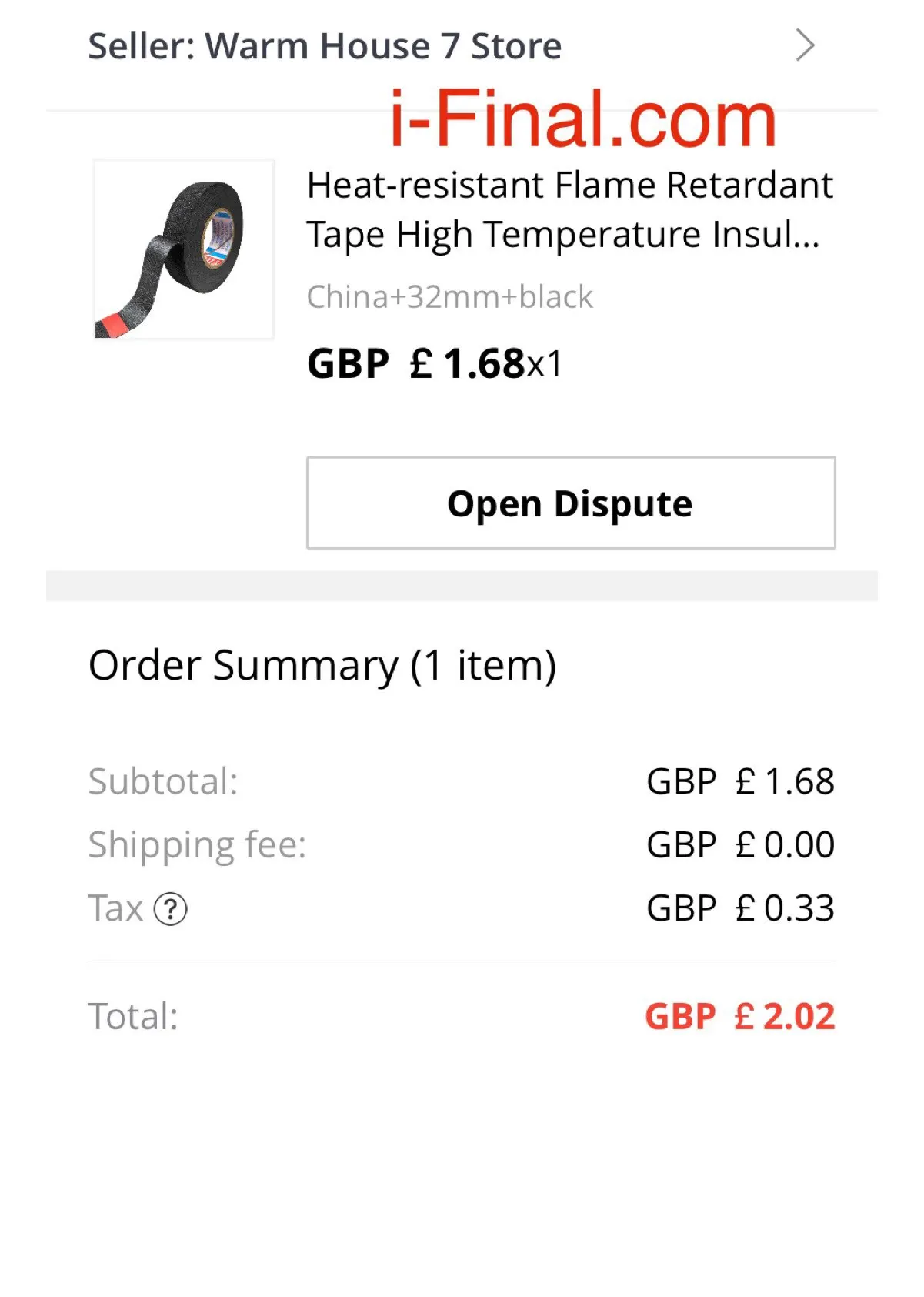Select the tax amount GBP £0.33
The width and height of the screenshot is (924, 1297).
coord(740,908)
